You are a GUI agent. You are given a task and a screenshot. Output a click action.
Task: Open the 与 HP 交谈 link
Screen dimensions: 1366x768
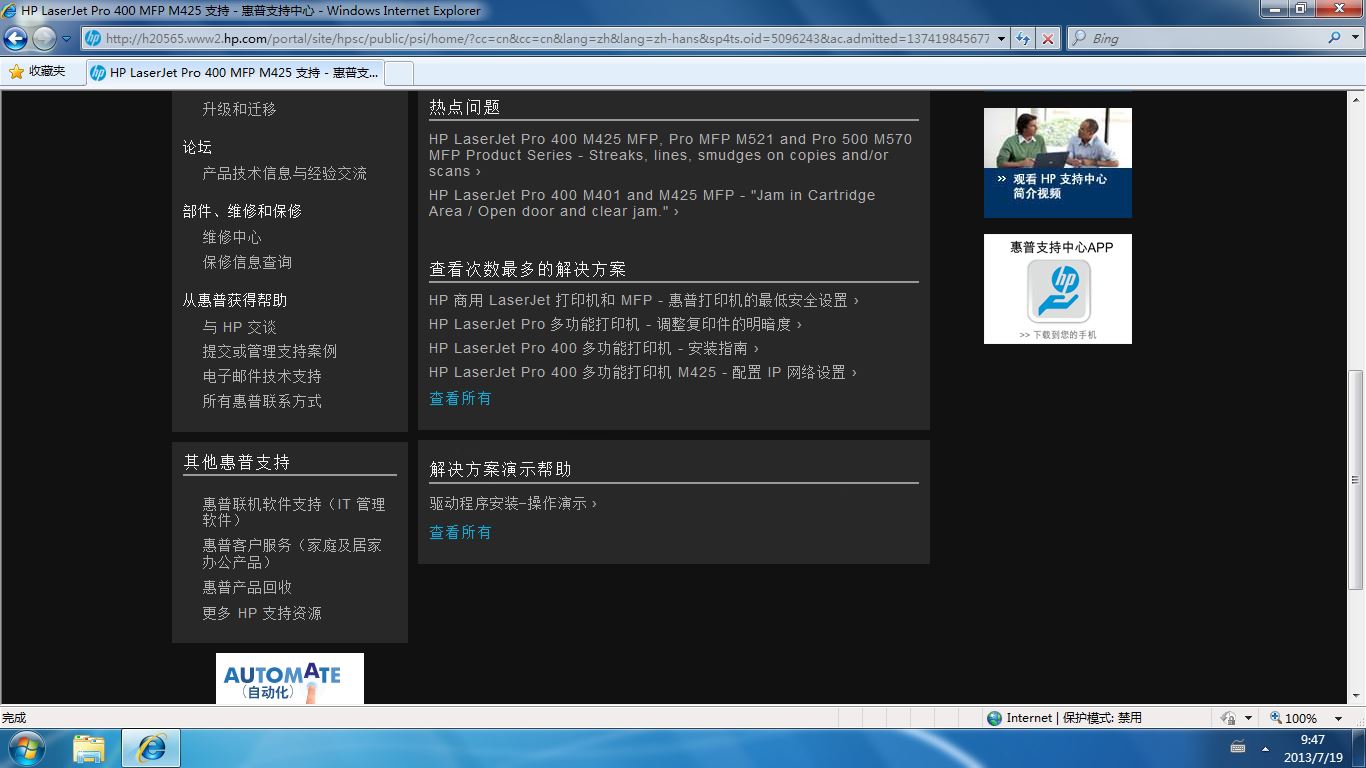click(x=239, y=327)
